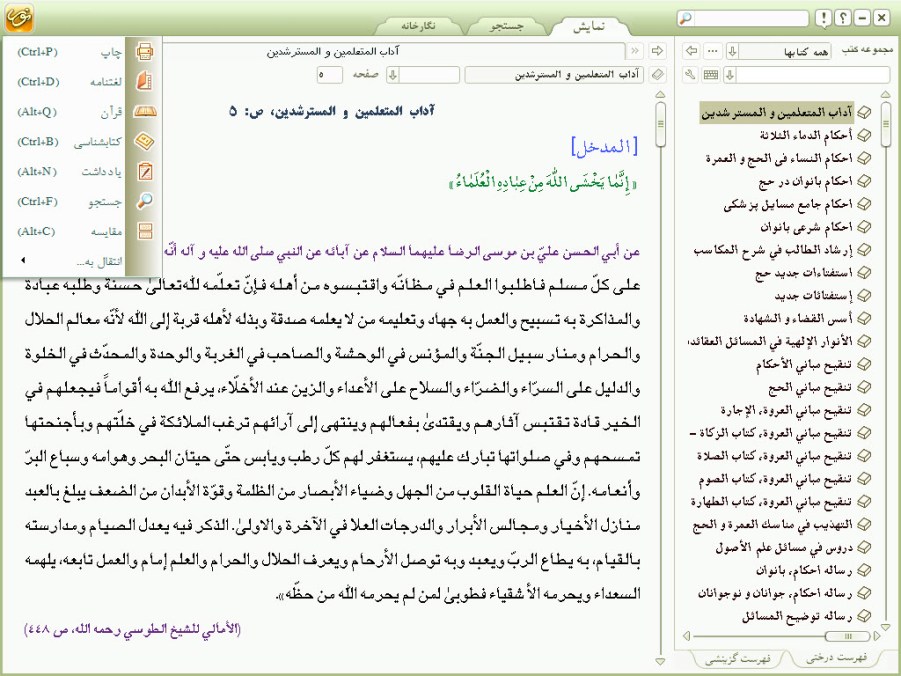Select the لغتنامه (Ctrl+D) menu item
901x676 pixels.
[x=70, y=82]
